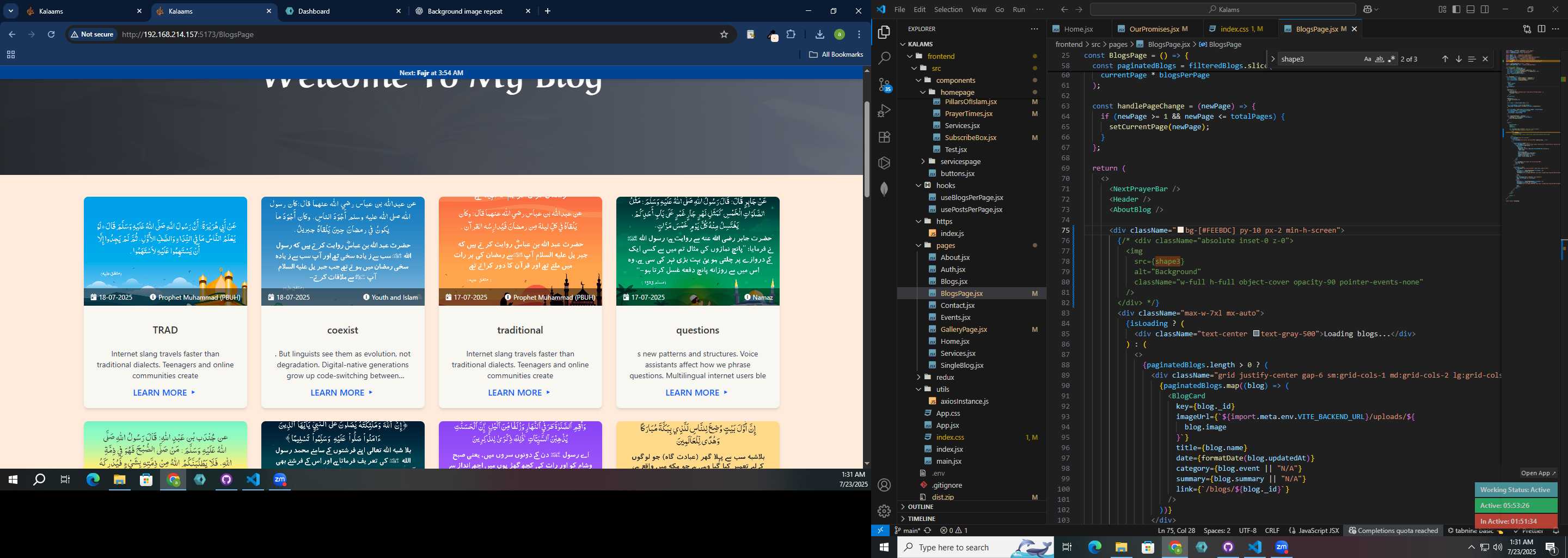
Task: Open the Extensions view in activity bar
Action: coord(884,137)
